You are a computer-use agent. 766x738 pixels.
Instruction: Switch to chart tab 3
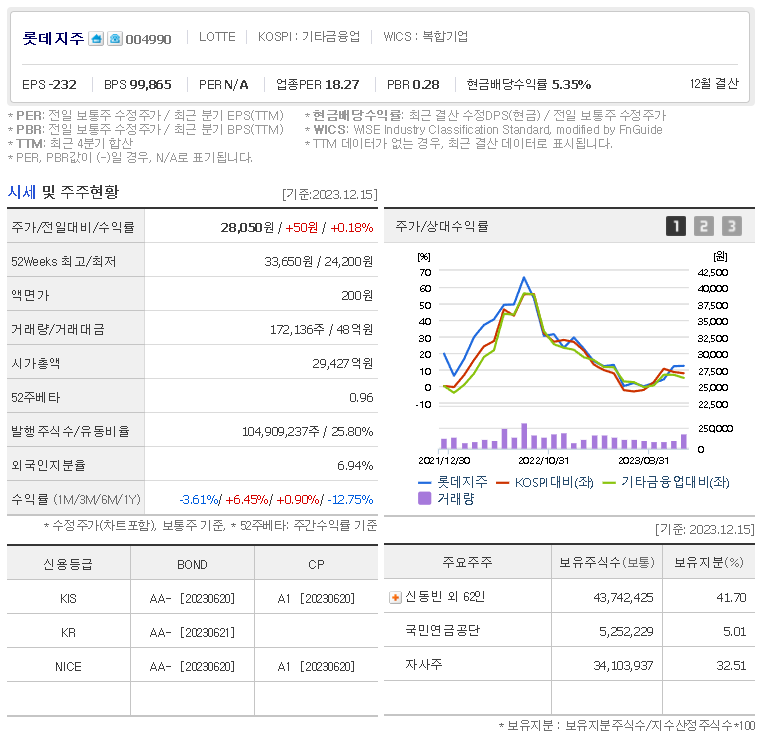coord(732,226)
